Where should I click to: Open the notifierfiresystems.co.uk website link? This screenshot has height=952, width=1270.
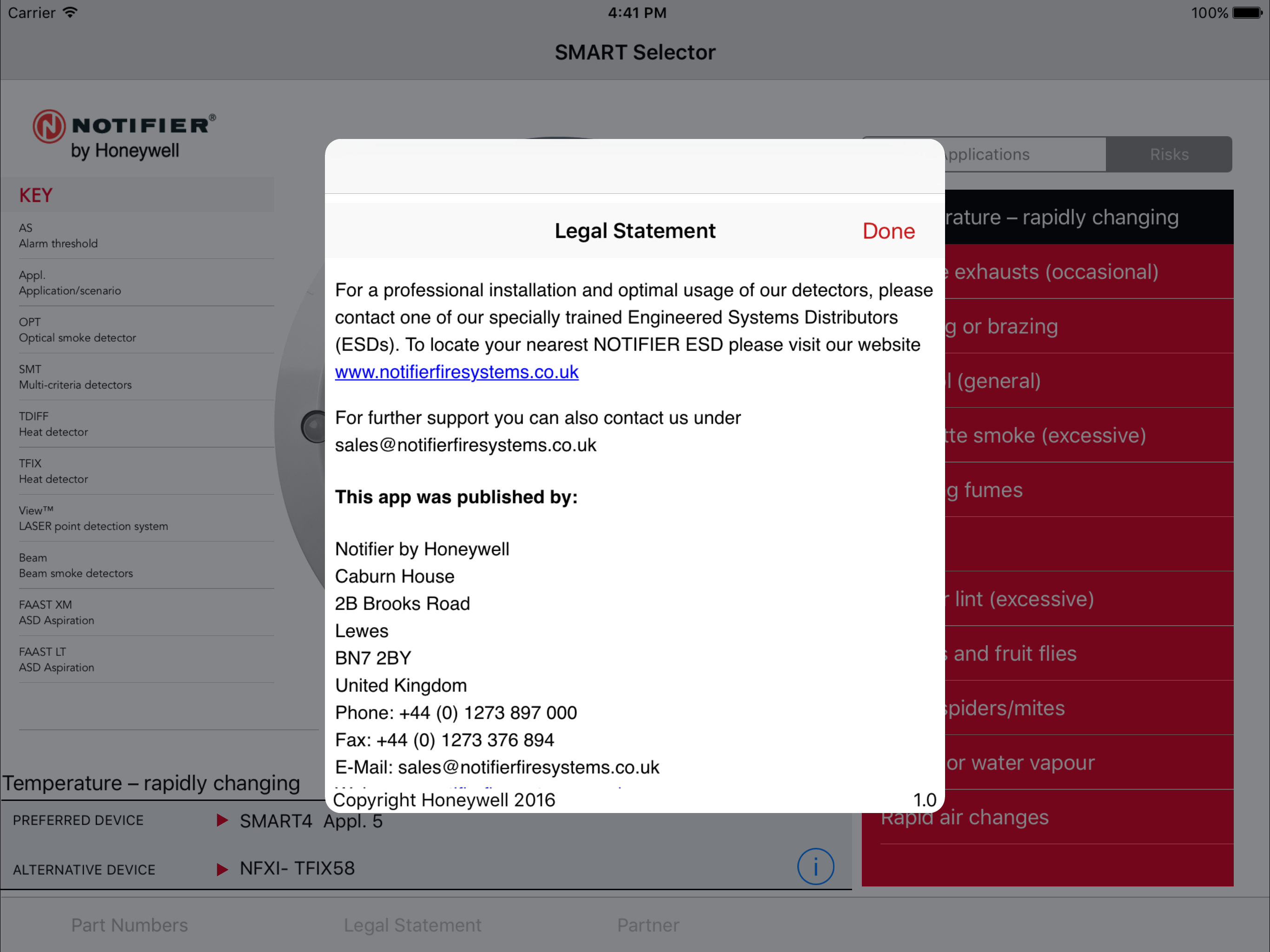tap(456, 372)
